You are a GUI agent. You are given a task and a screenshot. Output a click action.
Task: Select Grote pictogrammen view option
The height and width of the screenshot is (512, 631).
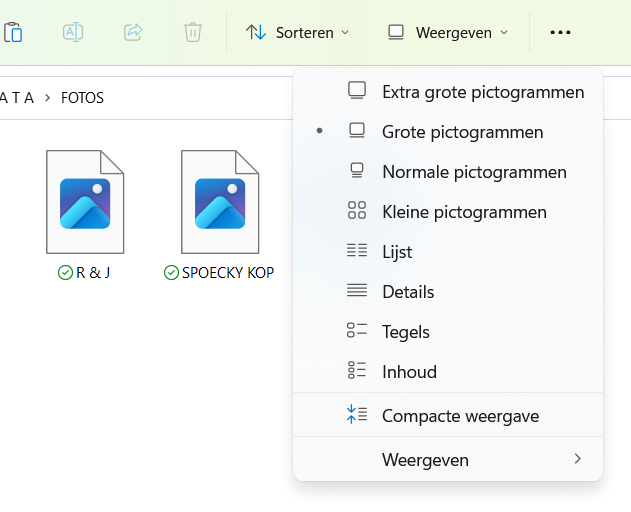coord(462,132)
